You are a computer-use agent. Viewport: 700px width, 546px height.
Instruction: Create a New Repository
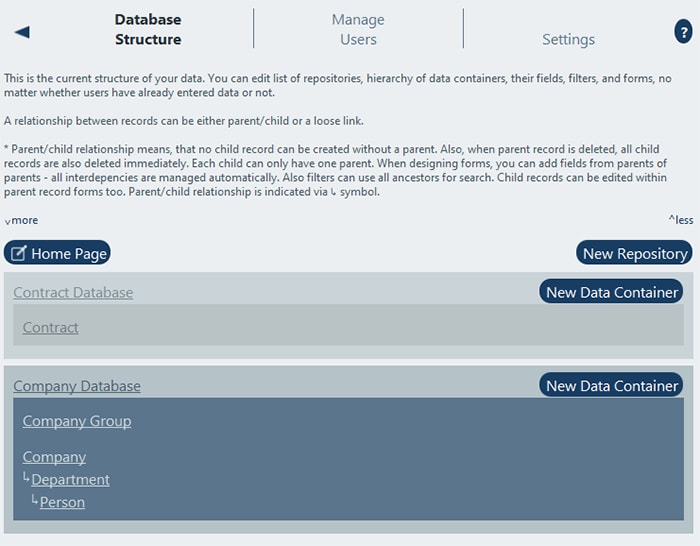pos(635,253)
